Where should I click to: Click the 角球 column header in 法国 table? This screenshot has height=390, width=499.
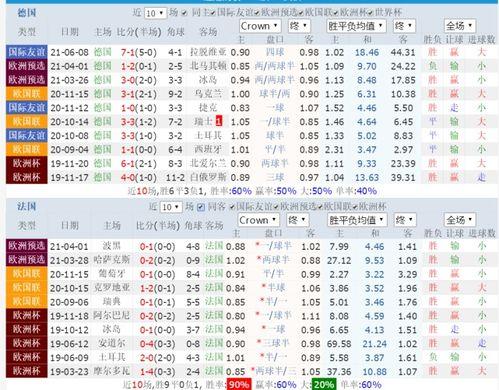coord(194,226)
